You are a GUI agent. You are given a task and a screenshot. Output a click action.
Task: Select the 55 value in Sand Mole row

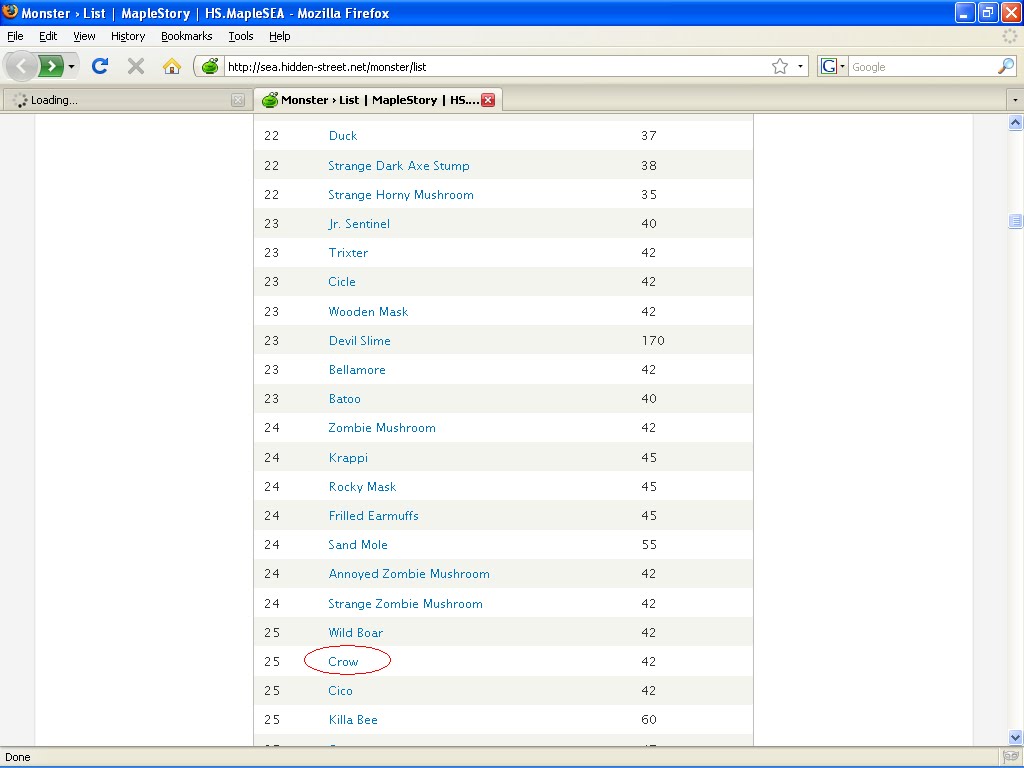tap(648, 545)
